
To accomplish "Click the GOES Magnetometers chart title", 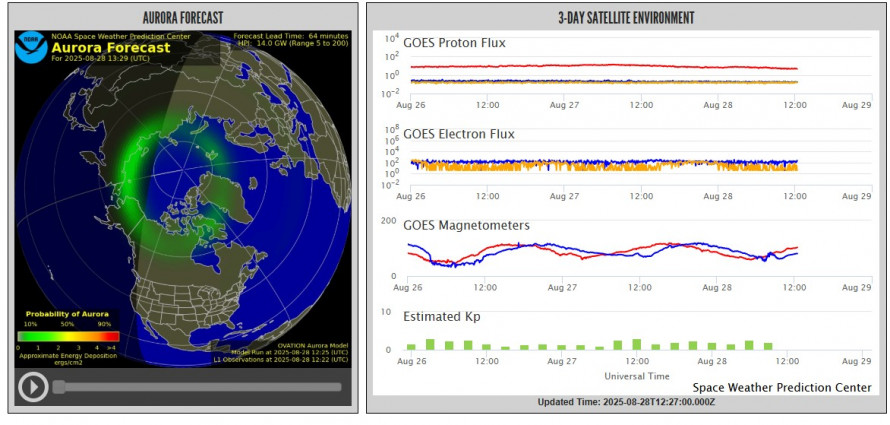I will coord(466,225).
